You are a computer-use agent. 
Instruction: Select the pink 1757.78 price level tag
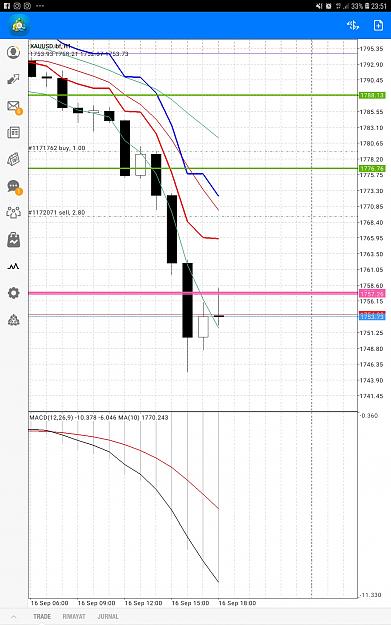point(372,294)
